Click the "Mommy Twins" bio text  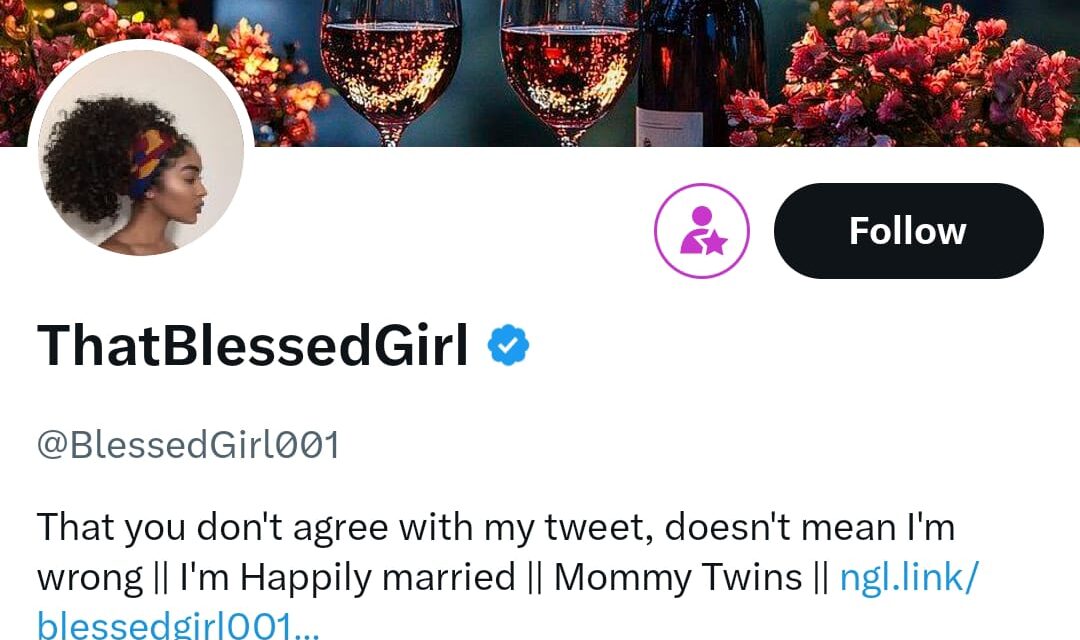(678, 577)
